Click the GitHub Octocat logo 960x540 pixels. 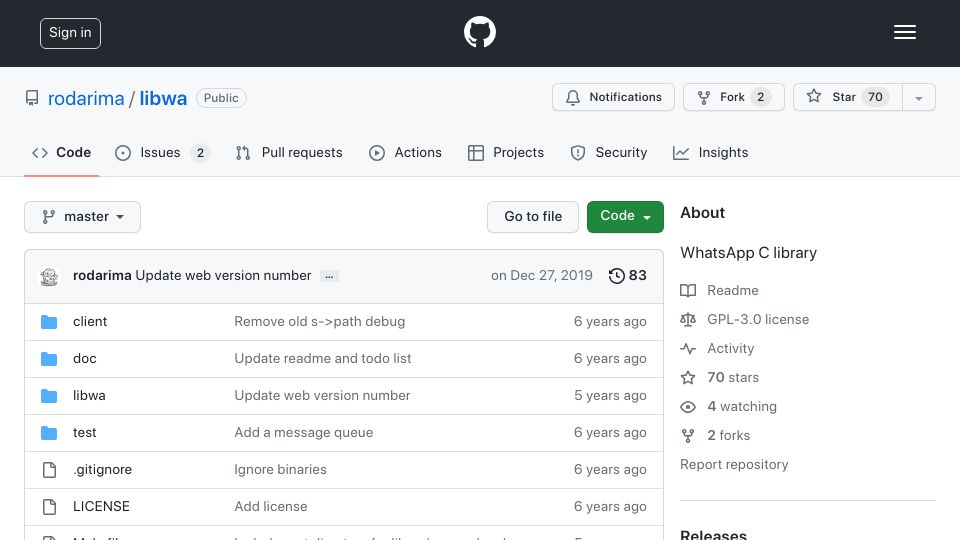pyautogui.click(x=479, y=32)
